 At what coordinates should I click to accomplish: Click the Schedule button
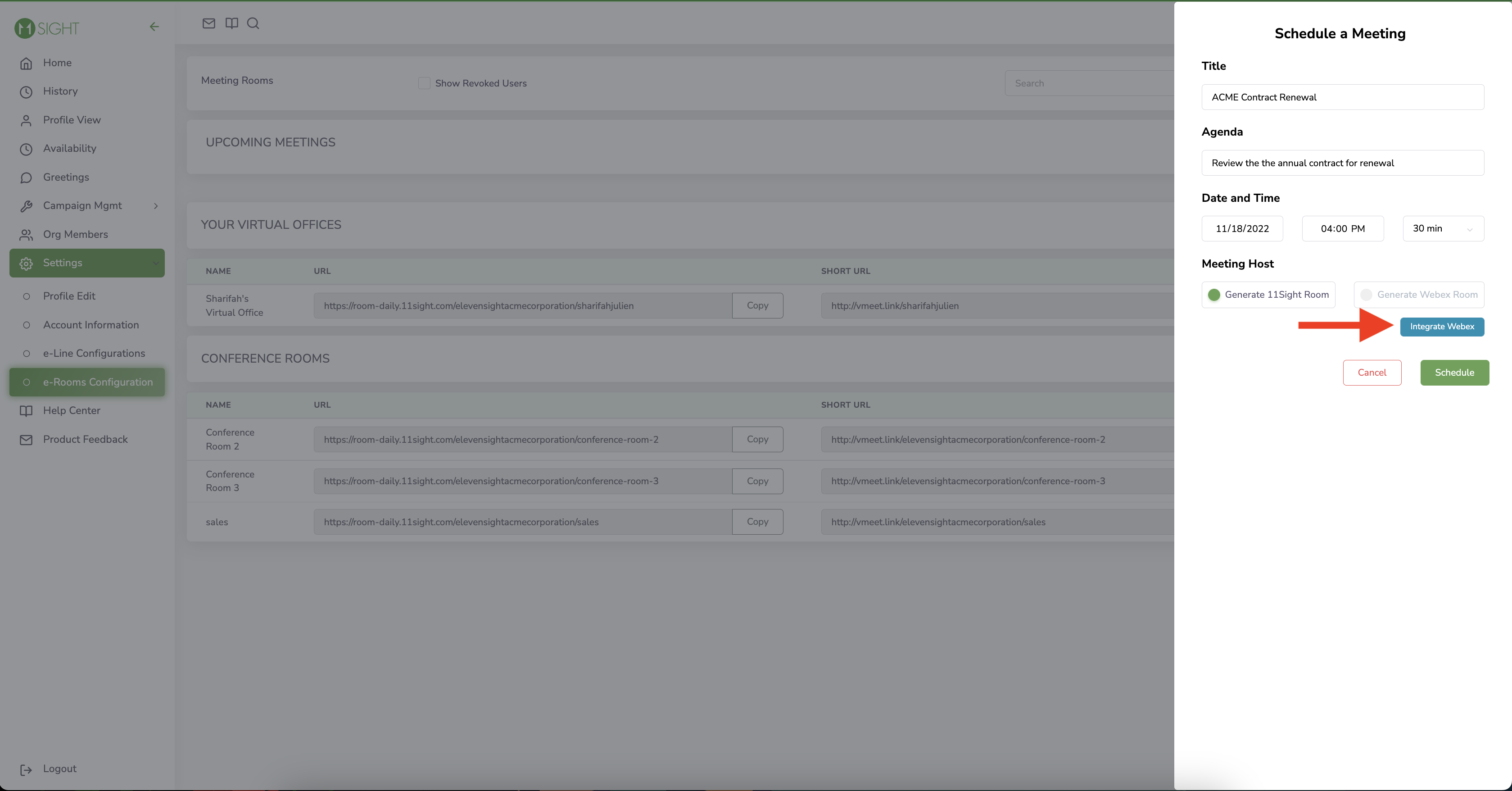point(1454,373)
